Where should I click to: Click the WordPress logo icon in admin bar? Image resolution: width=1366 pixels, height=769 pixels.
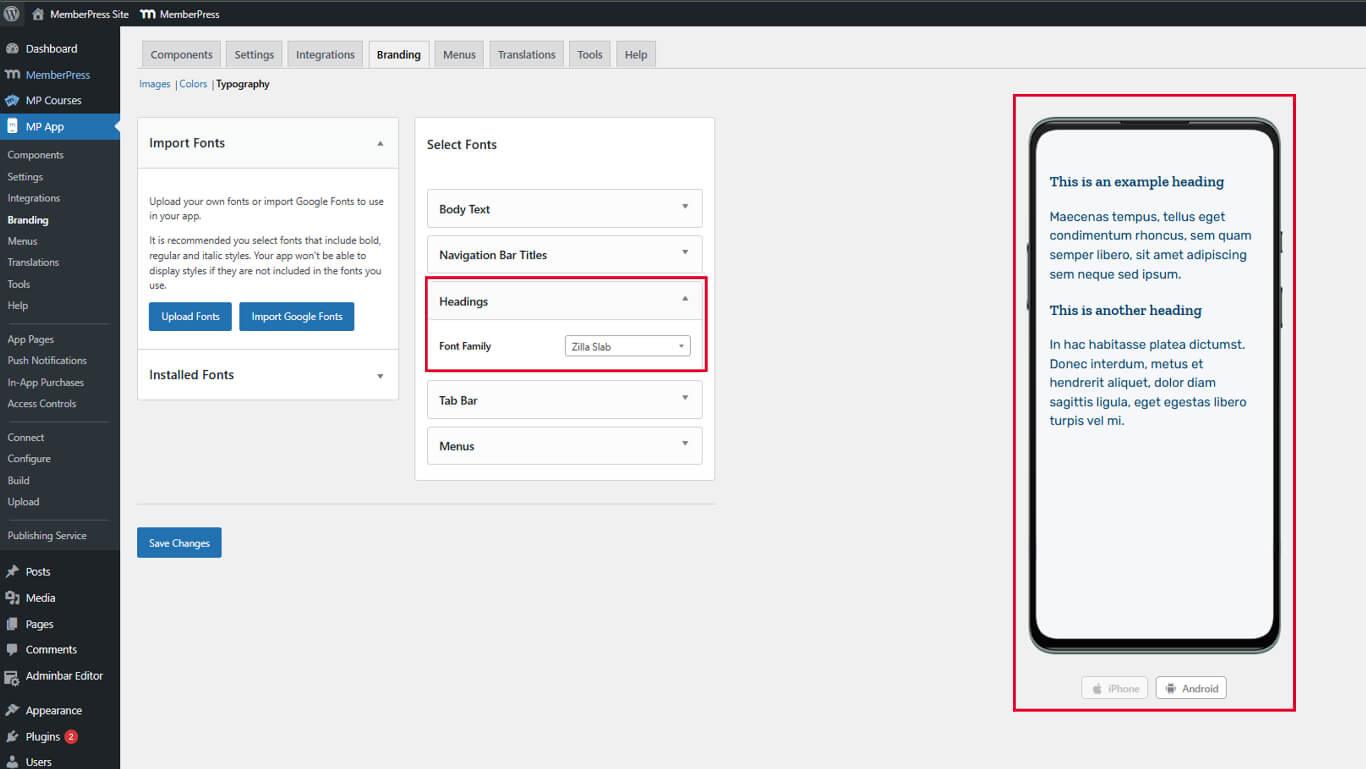point(12,14)
